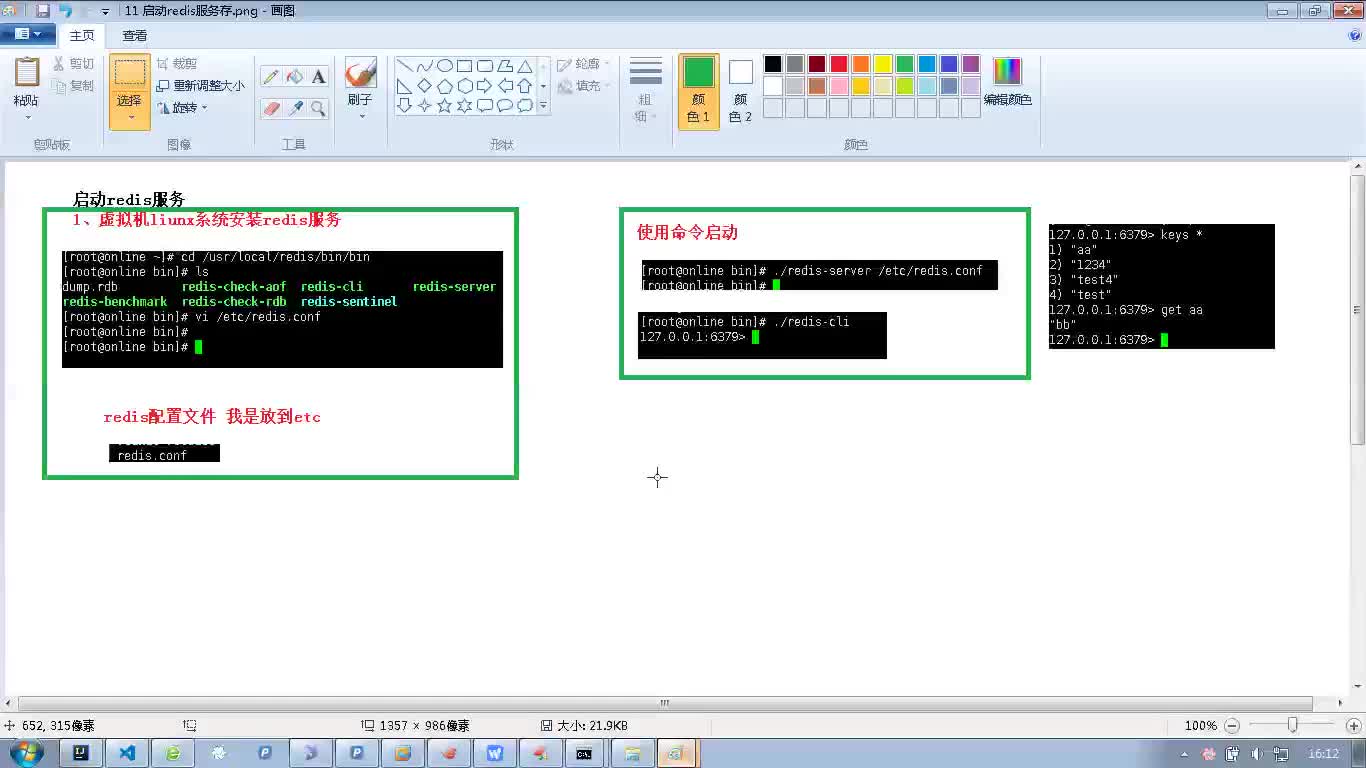Open Visual Studio Code from taskbar
The width and height of the screenshot is (1366, 768).
[127, 754]
